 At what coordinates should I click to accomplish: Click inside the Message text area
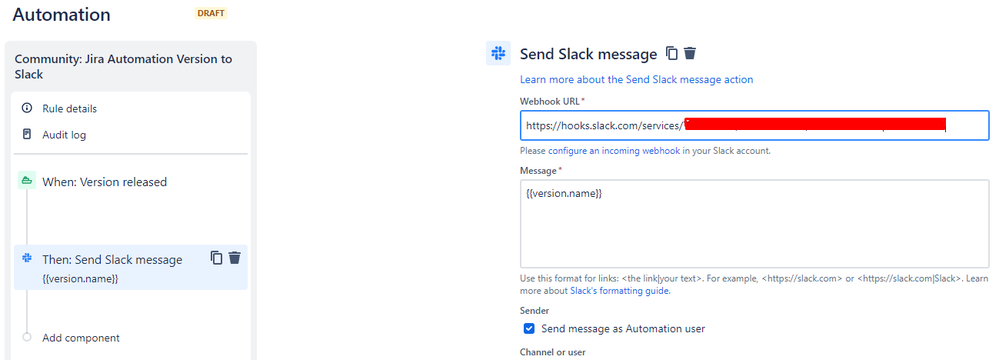[x=754, y=224]
